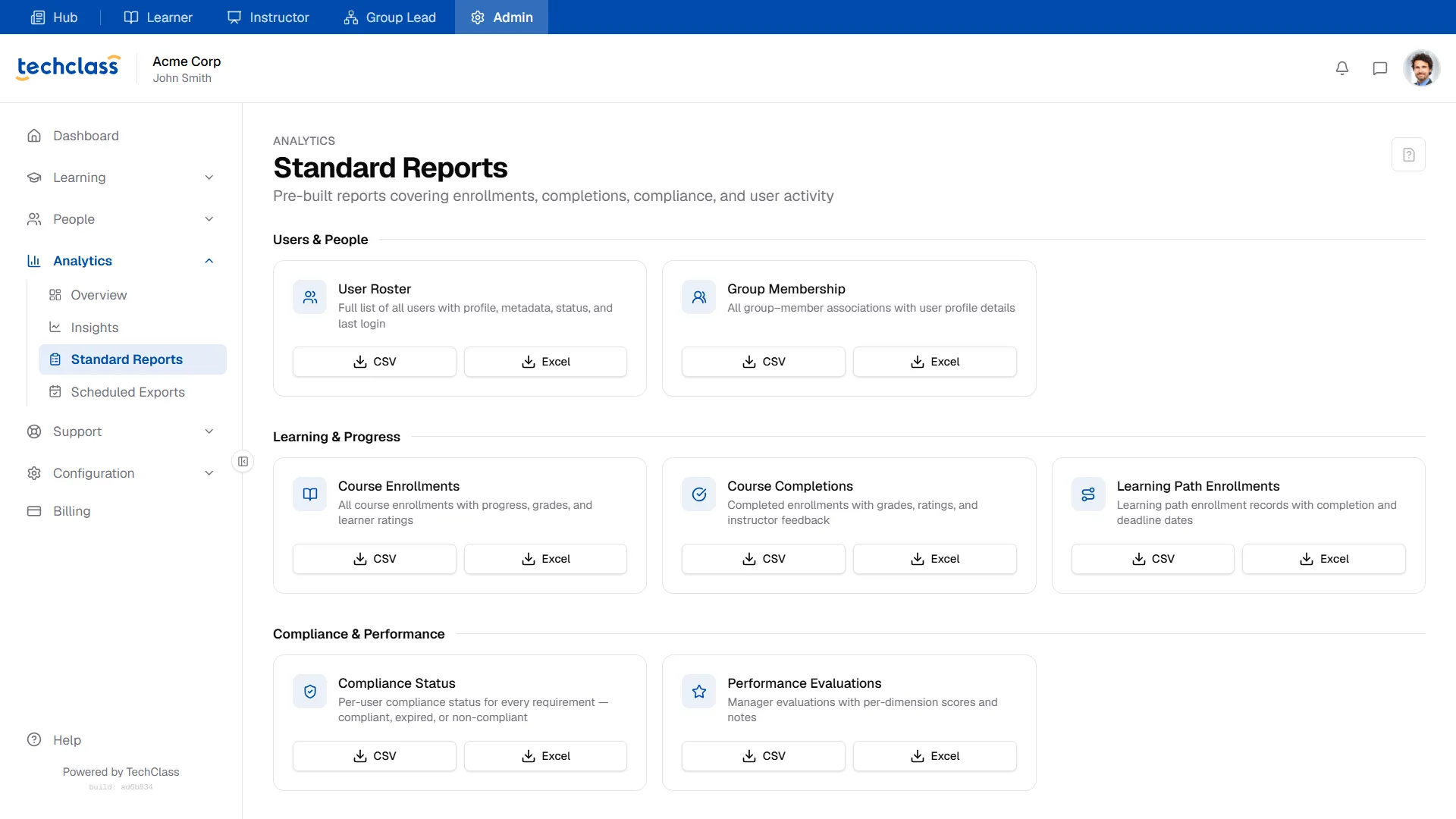
Task: Click the Help label in the sidebar
Action: (67, 740)
